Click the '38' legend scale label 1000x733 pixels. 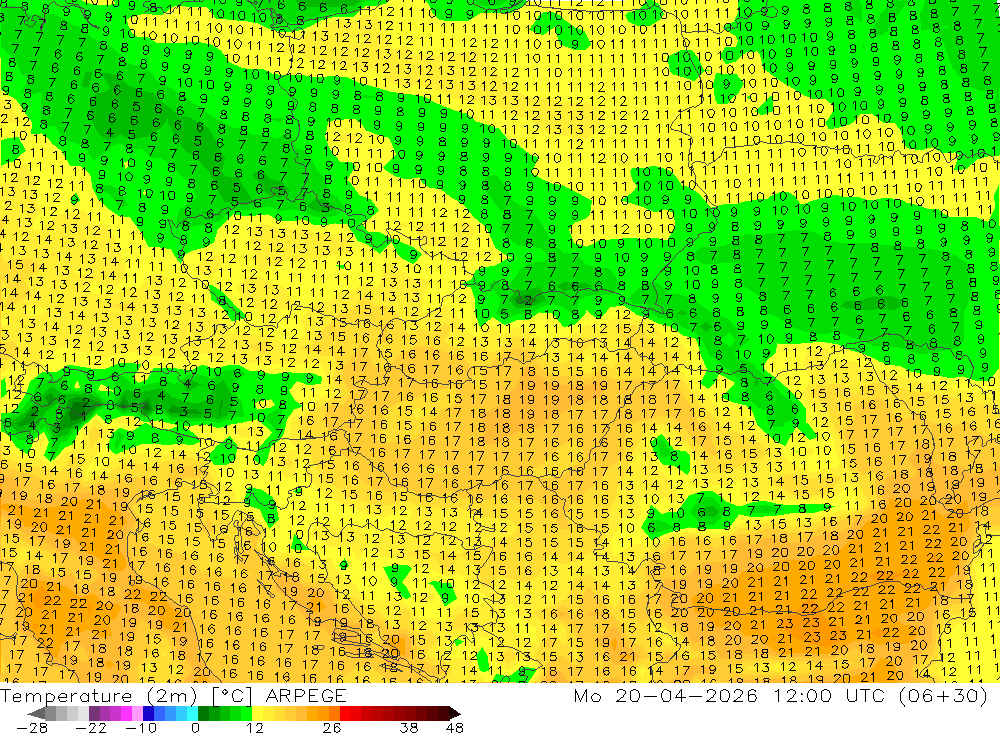pyautogui.click(x=409, y=727)
